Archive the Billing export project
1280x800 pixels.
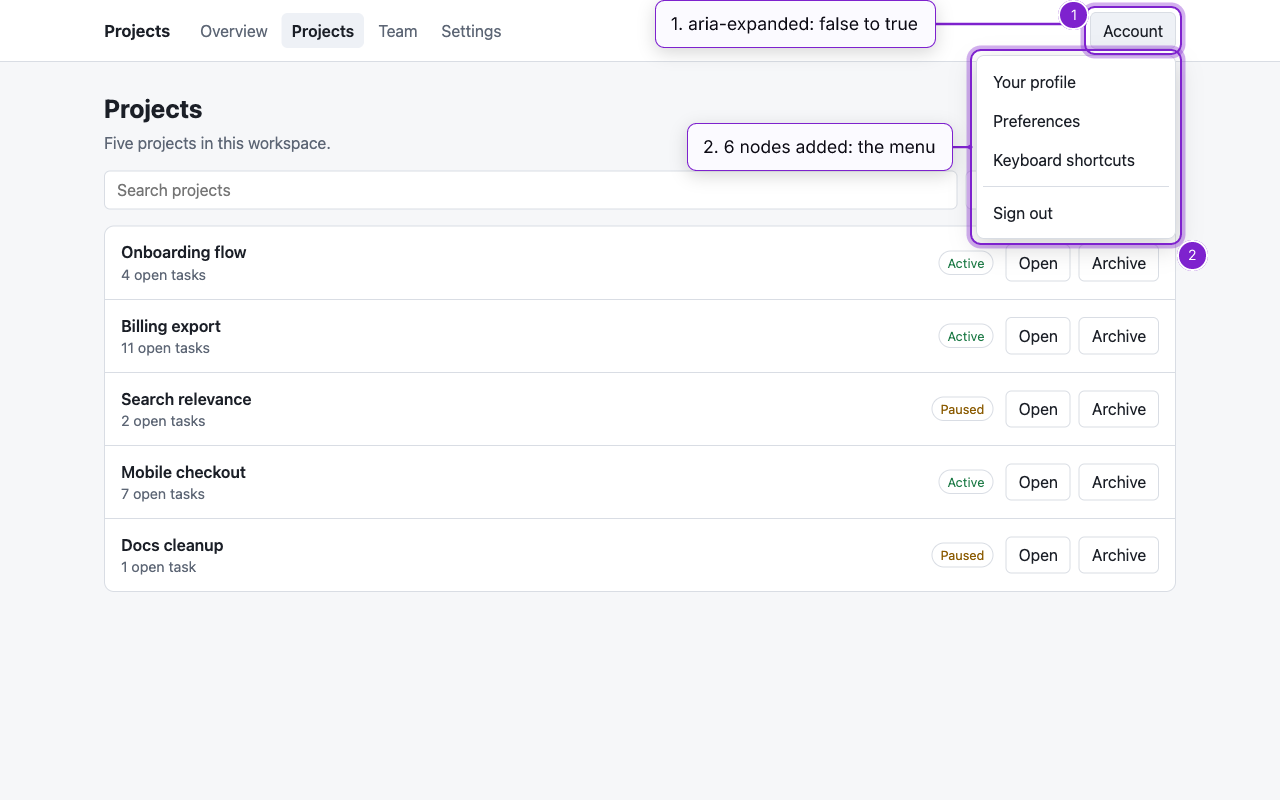tap(1119, 336)
